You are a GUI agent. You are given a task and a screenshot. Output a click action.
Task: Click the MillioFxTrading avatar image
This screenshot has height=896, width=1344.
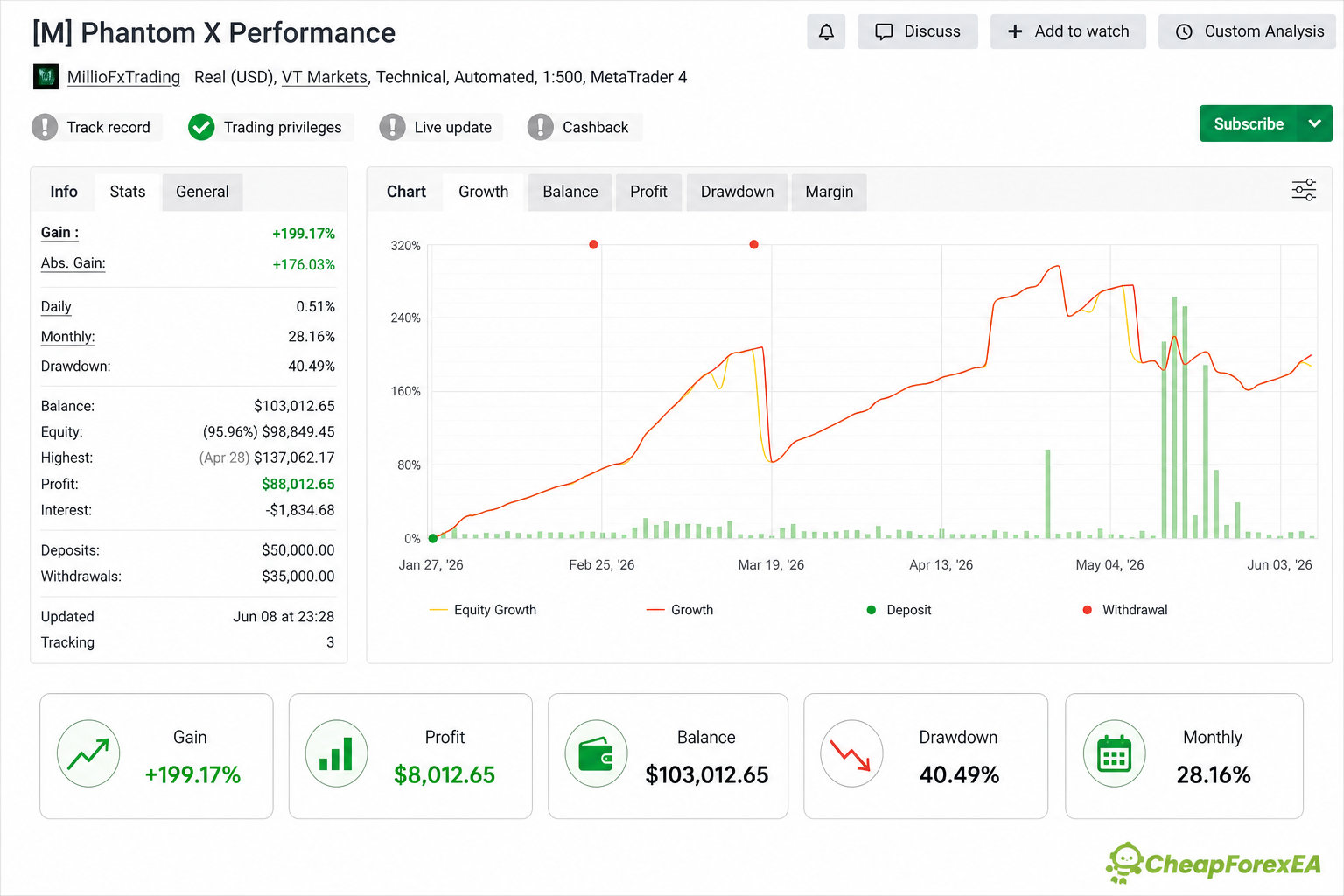tap(45, 77)
